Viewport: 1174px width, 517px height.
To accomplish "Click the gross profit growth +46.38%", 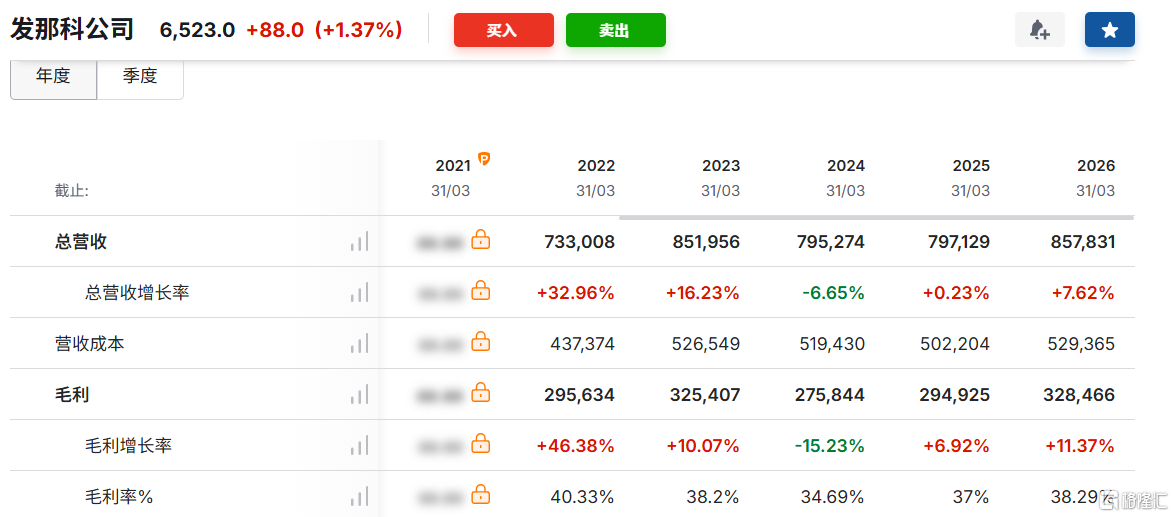I will [x=576, y=445].
